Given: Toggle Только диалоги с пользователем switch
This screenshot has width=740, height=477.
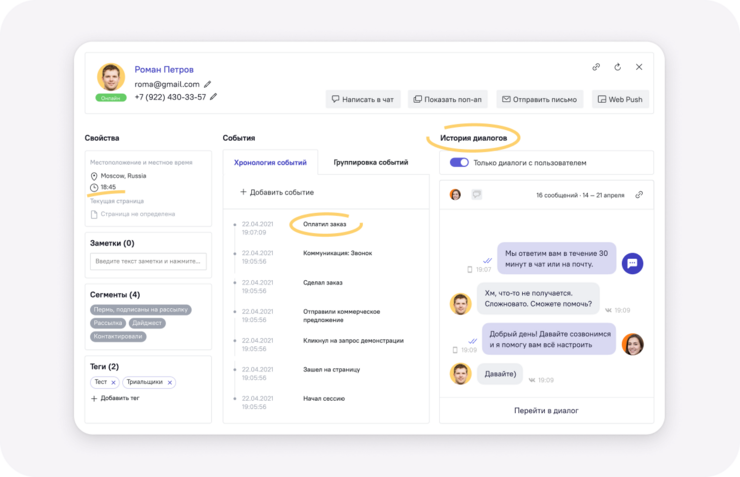Looking at the screenshot, I should (459, 163).
